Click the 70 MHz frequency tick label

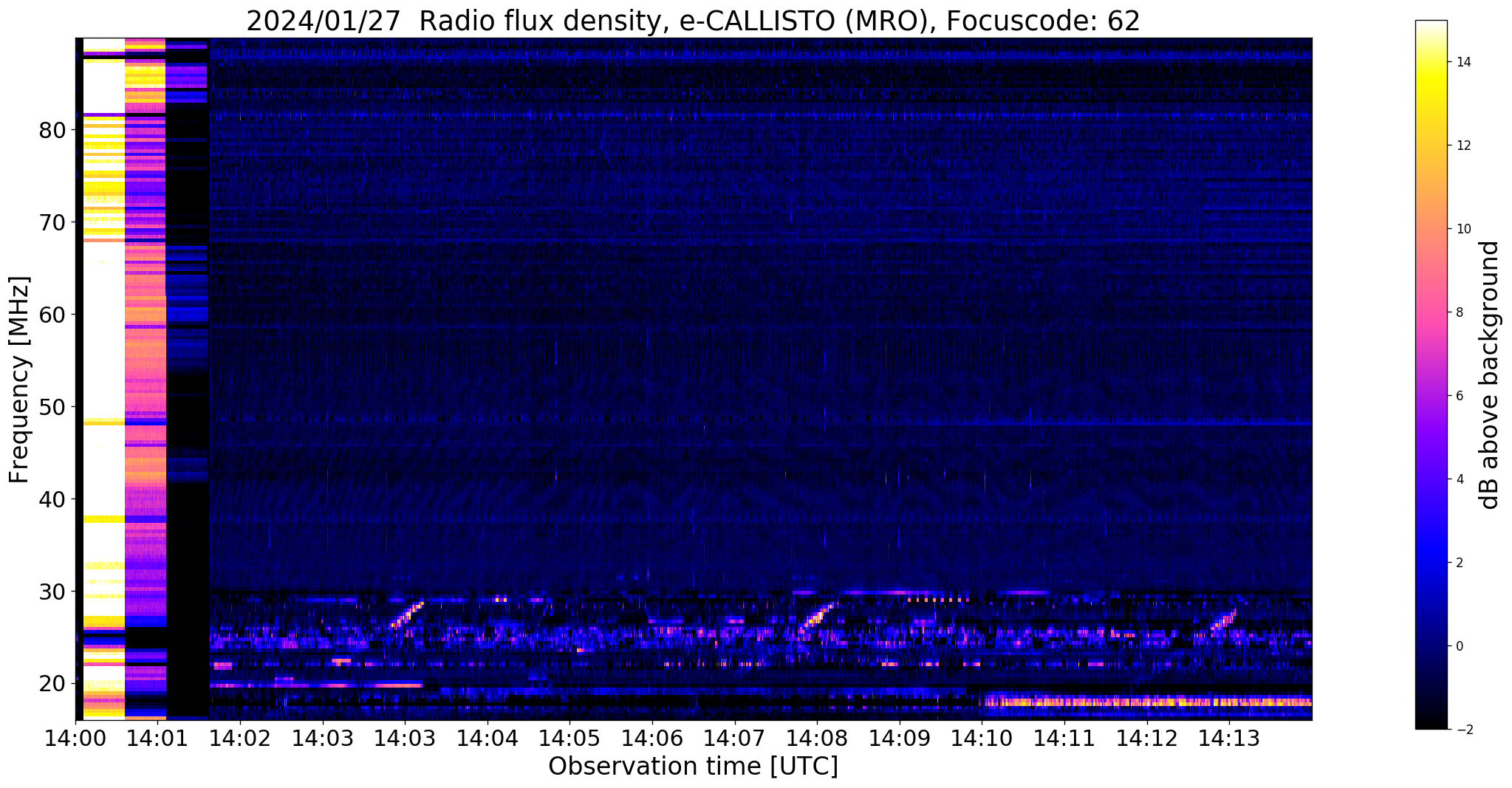click(x=53, y=222)
